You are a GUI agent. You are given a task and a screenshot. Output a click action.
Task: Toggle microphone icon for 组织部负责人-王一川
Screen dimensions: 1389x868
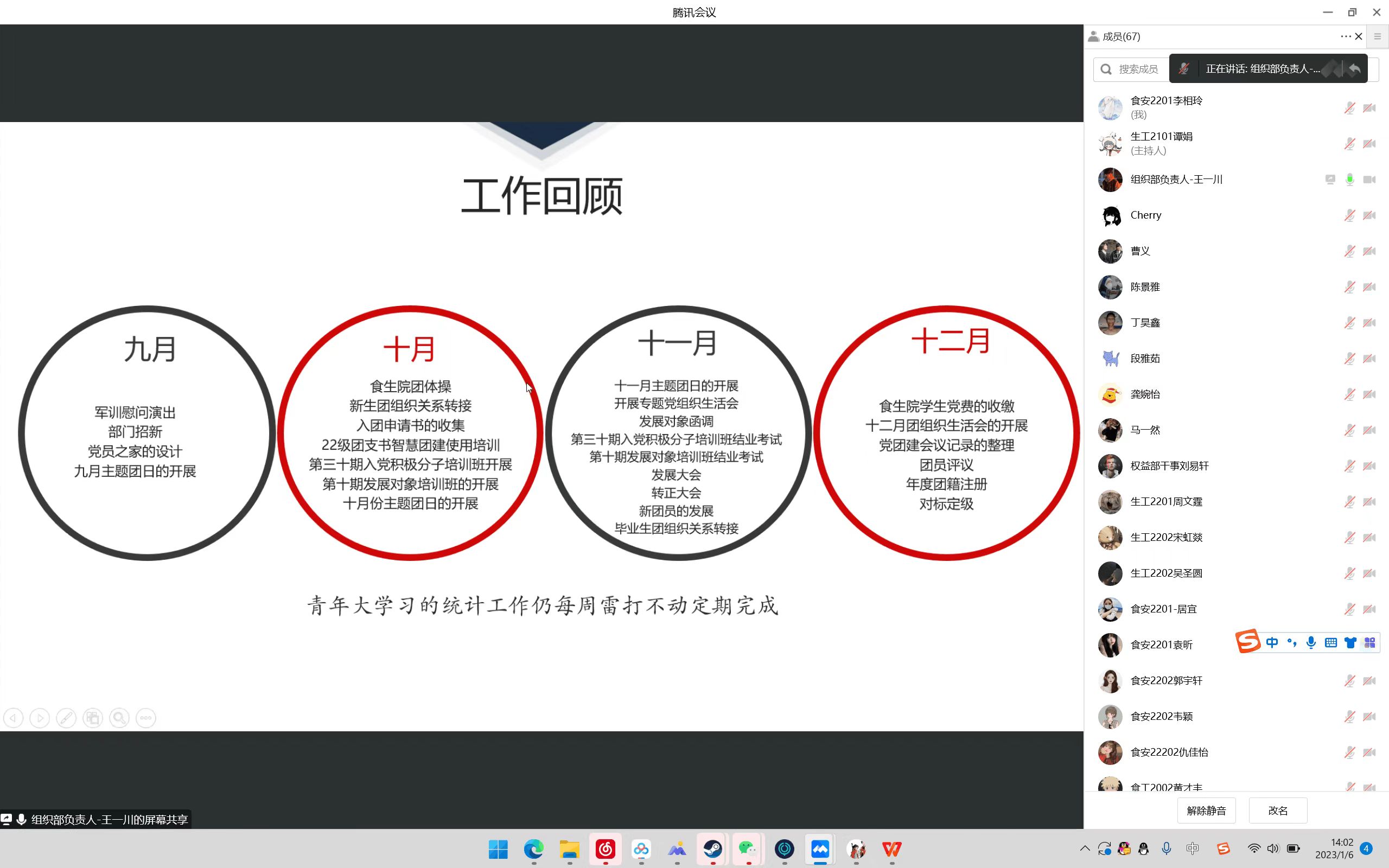pyautogui.click(x=1349, y=180)
